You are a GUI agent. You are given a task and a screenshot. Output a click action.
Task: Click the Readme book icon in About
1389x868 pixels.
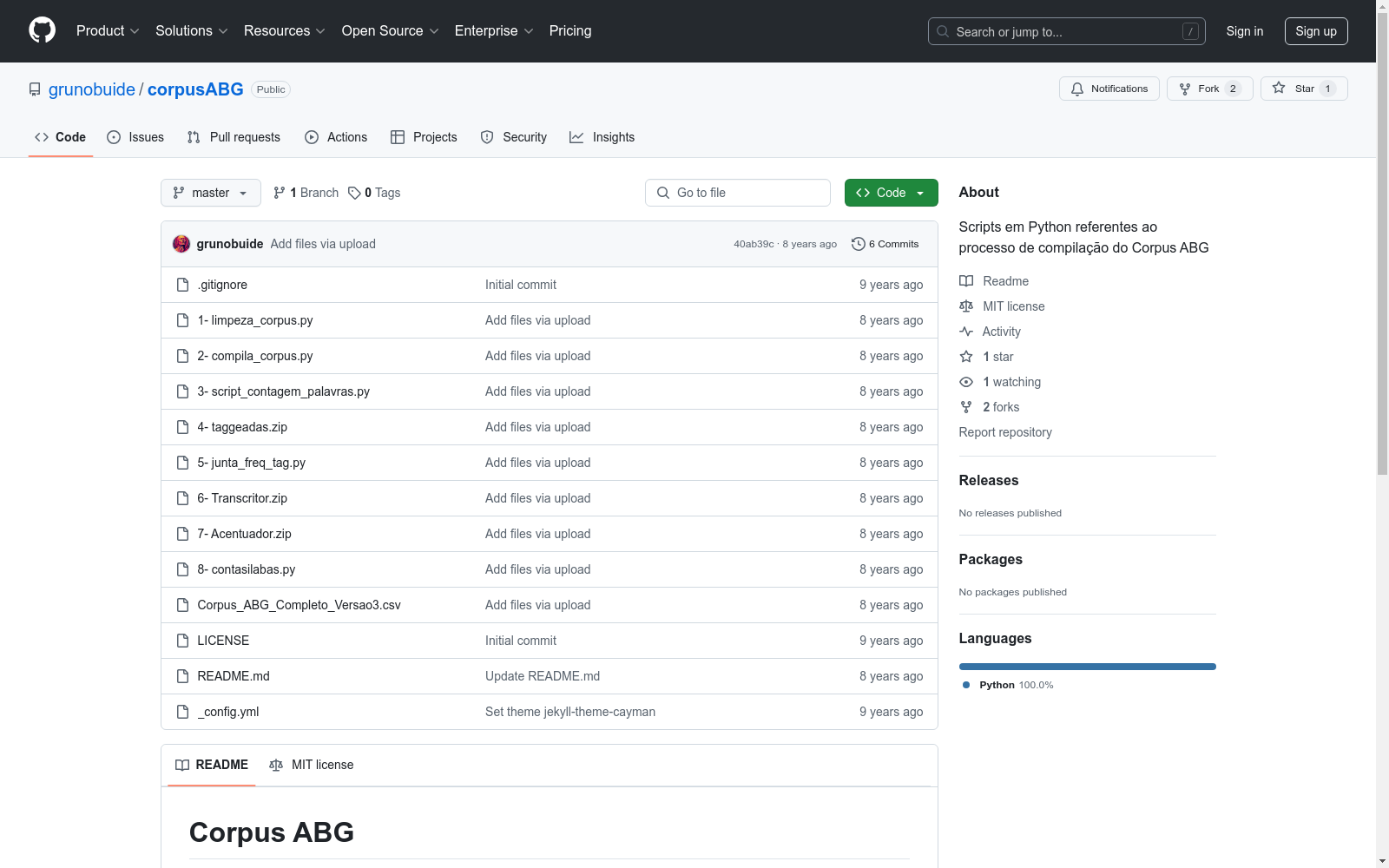pyautogui.click(x=966, y=281)
